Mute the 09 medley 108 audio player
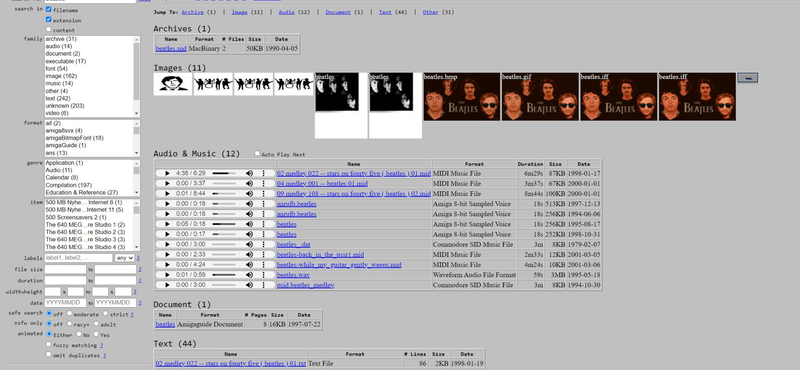The height and width of the screenshot is (370, 800). [x=249, y=194]
